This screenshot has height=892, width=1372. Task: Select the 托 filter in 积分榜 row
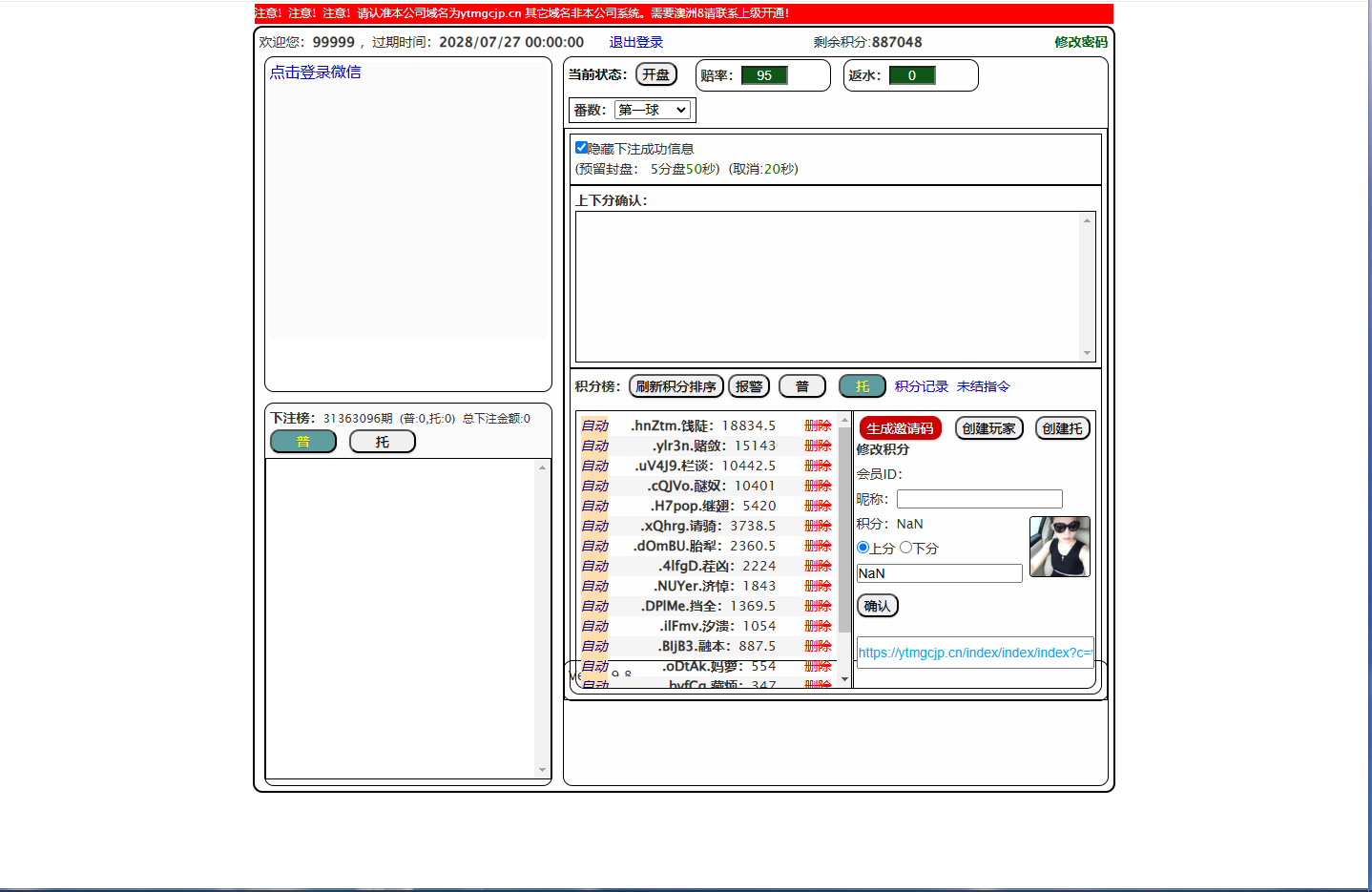tap(863, 386)
